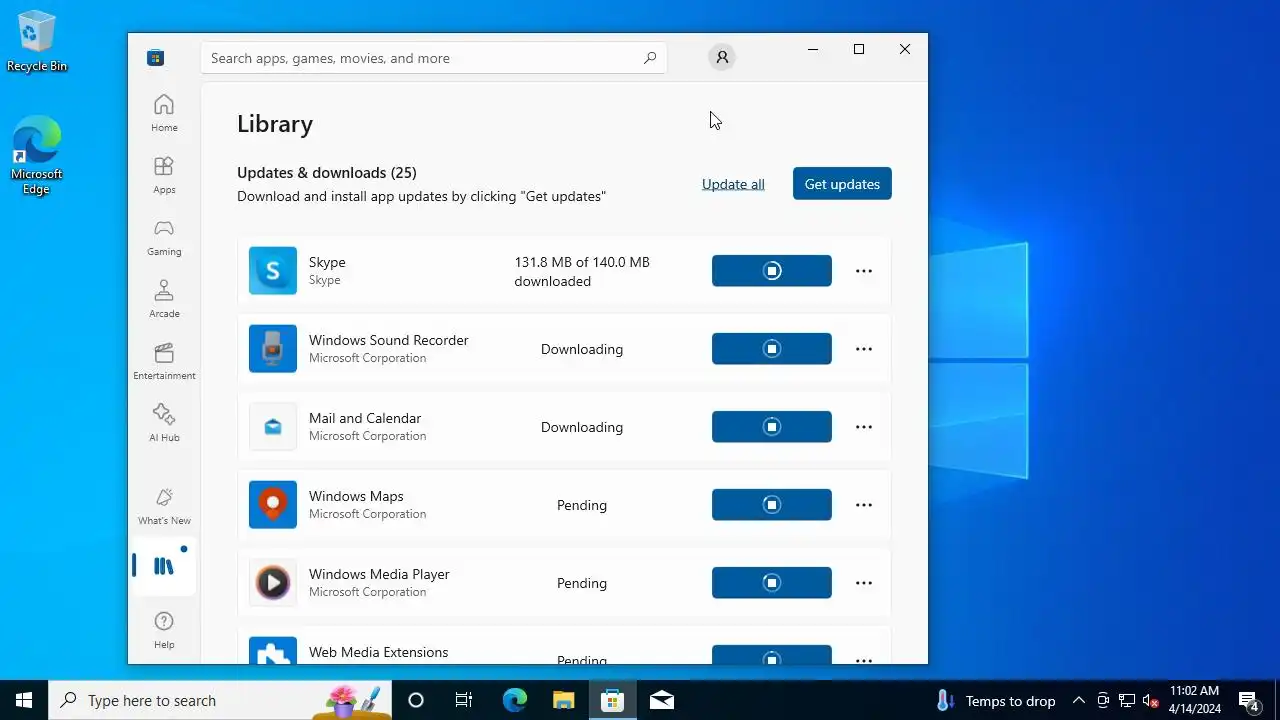Select the Windows Media Player title
Image resolution: width=1280 pixels, height=720 pixels.
379,574
